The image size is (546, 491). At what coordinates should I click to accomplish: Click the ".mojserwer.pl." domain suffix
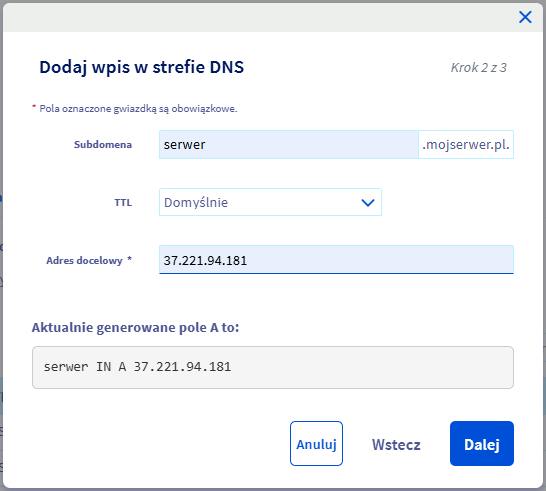click(466, 145)
